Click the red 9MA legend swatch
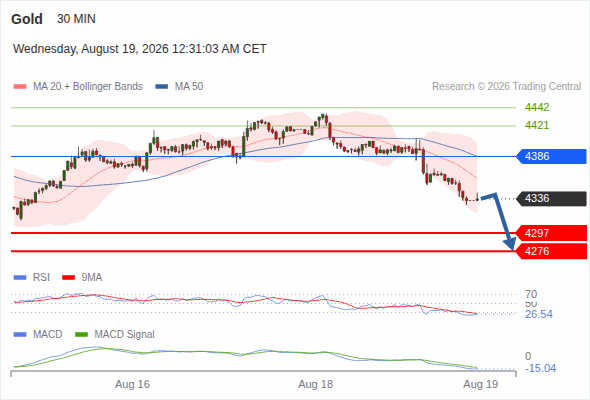This screenshot has height=400, width=590. (68, 278)
